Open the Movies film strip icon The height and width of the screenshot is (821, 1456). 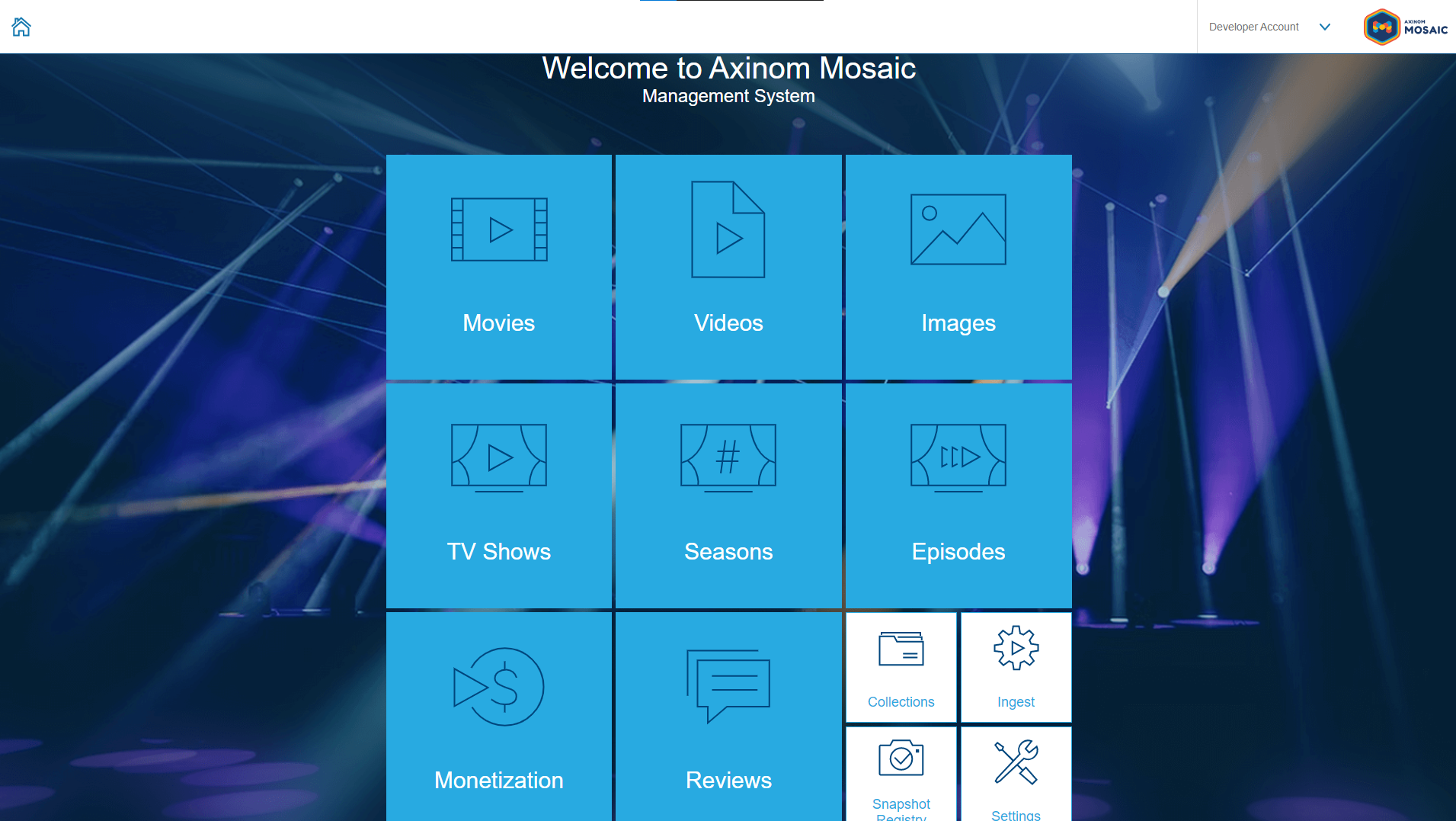click(499, 229)
